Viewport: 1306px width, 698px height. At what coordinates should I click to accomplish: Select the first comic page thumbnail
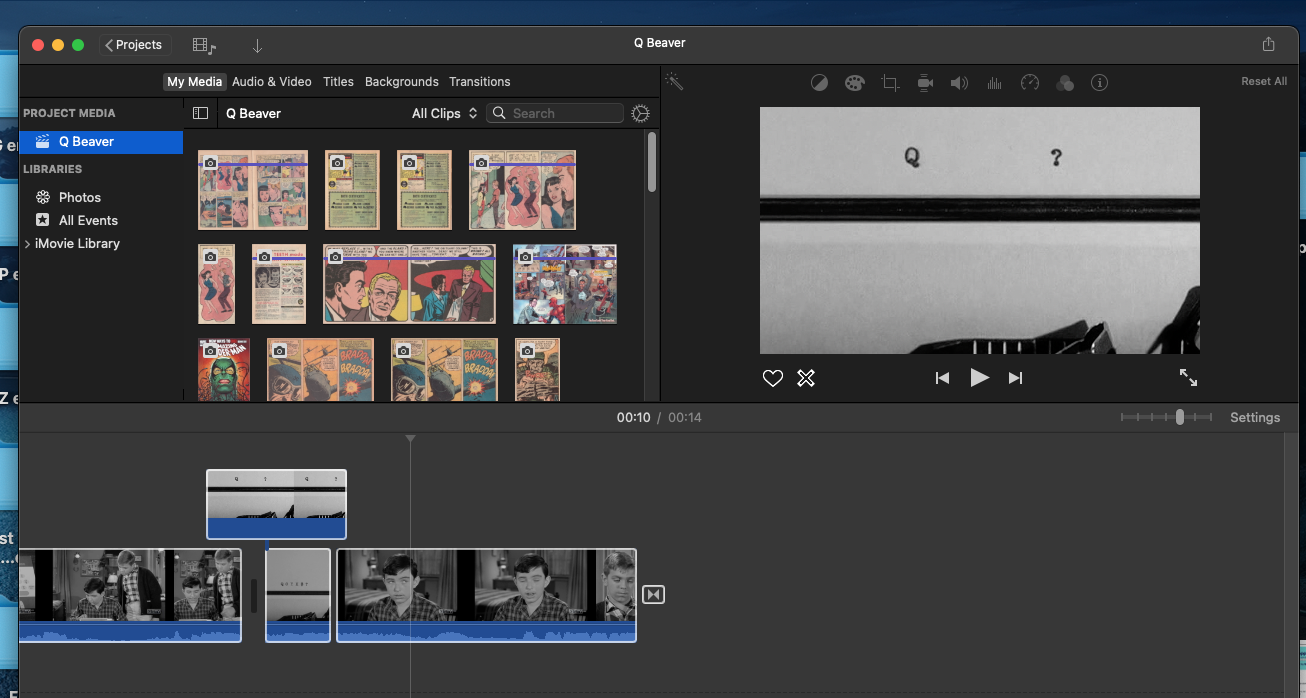point(253,190)
